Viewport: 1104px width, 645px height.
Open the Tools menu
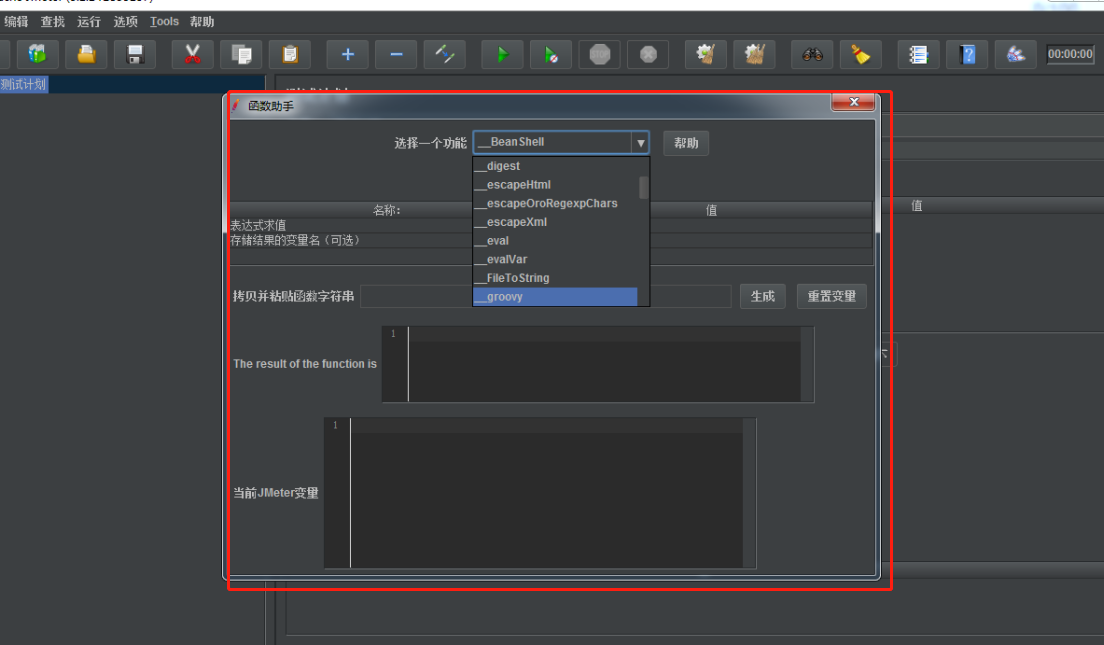[x=163, y=20]
